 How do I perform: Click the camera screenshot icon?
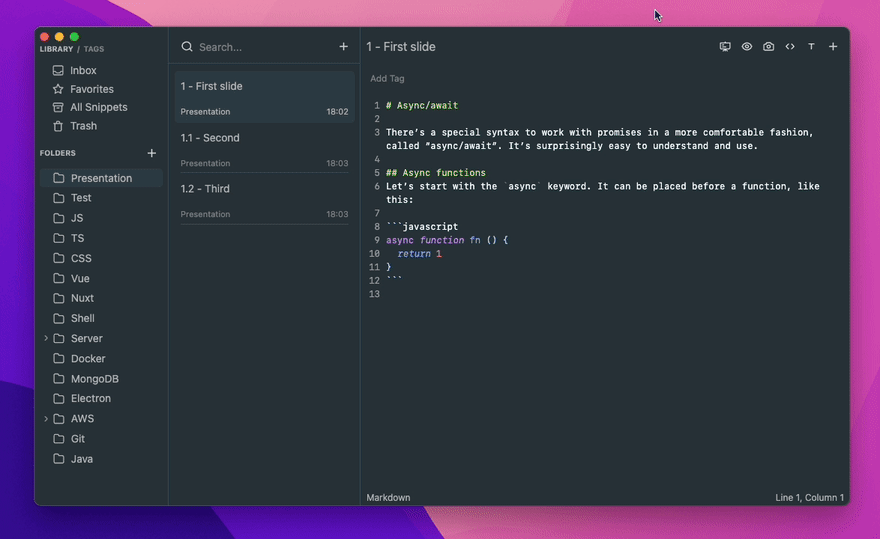coord(768,47)
